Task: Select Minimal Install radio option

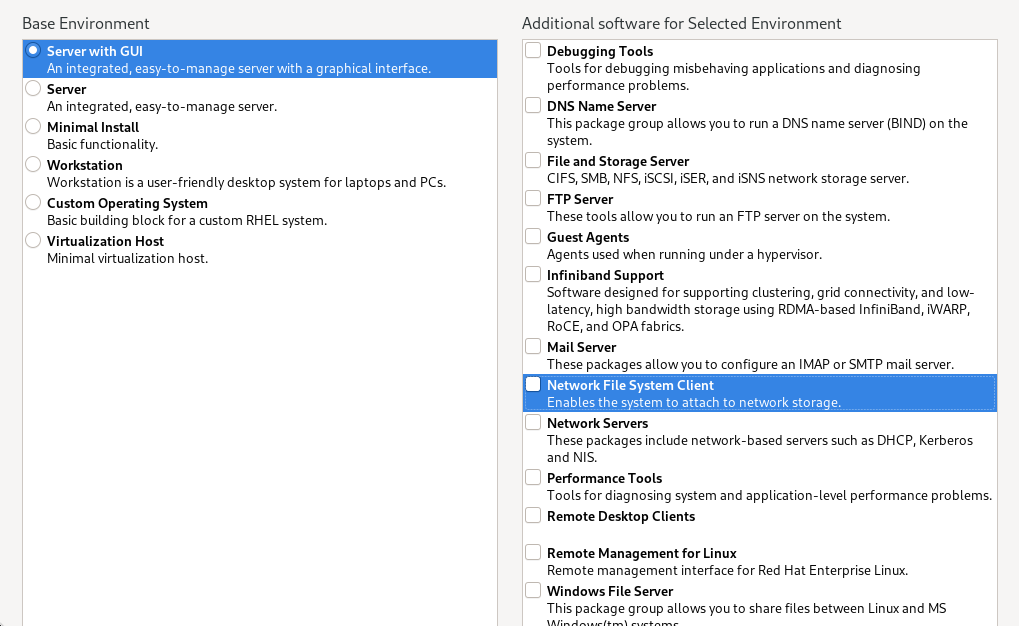Action: 33,127
